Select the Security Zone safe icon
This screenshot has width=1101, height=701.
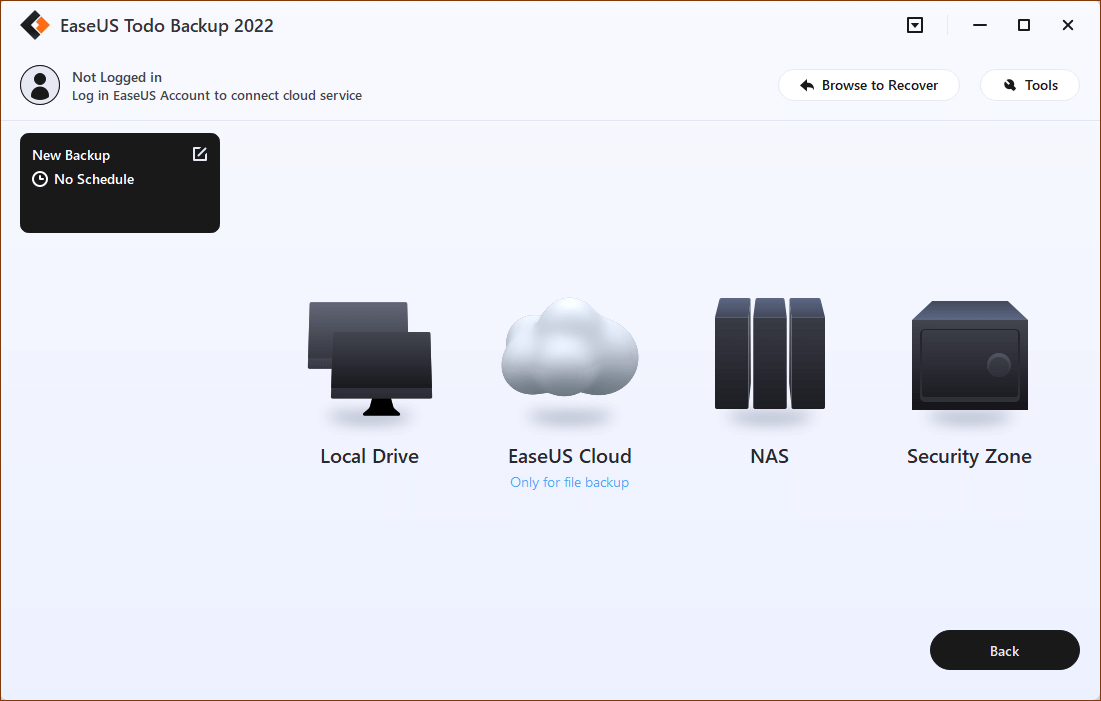click(x=969, y=355)
